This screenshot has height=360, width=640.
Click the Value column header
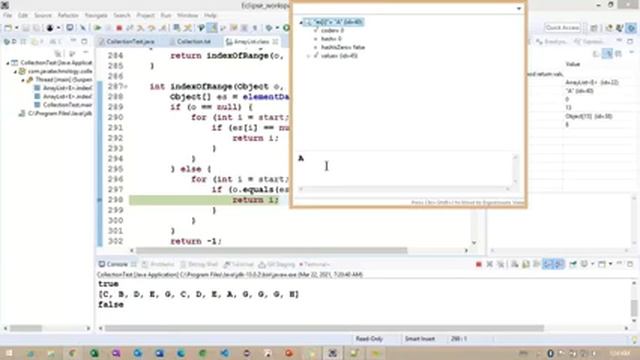click(x=573, y=64)
